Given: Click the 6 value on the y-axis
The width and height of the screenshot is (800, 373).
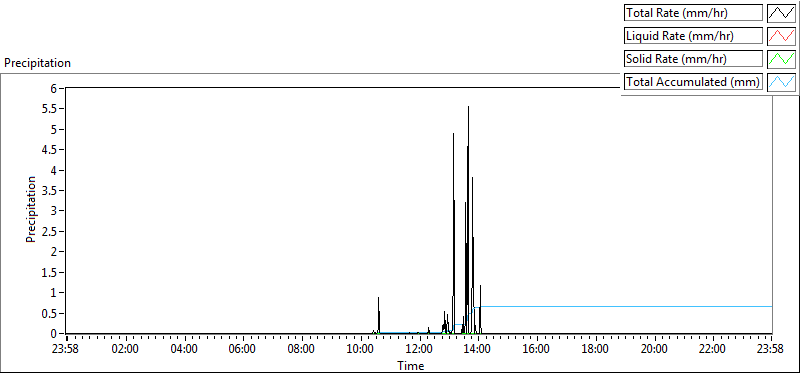Looking at the screenshot, I should [x=53, y=88].
